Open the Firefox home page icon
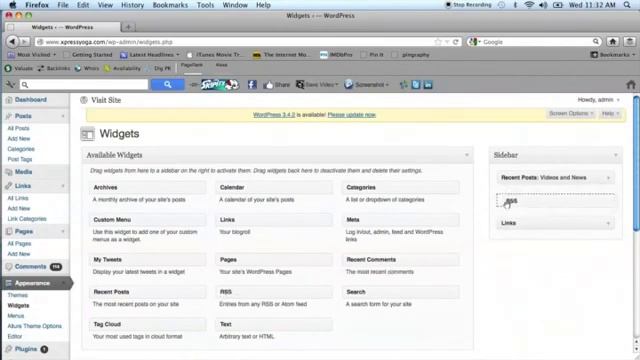640x360 pixels. click(x=613, y=42)
